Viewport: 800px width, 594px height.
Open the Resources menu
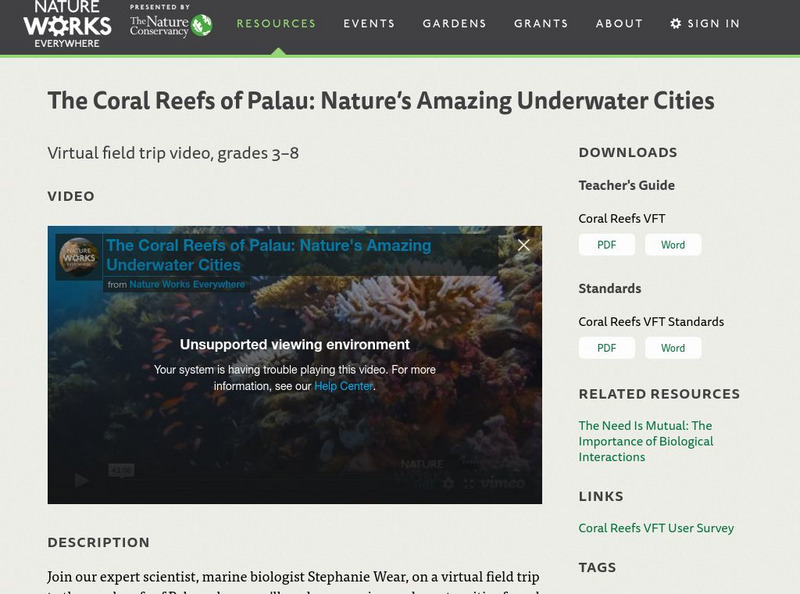[276, 23]
